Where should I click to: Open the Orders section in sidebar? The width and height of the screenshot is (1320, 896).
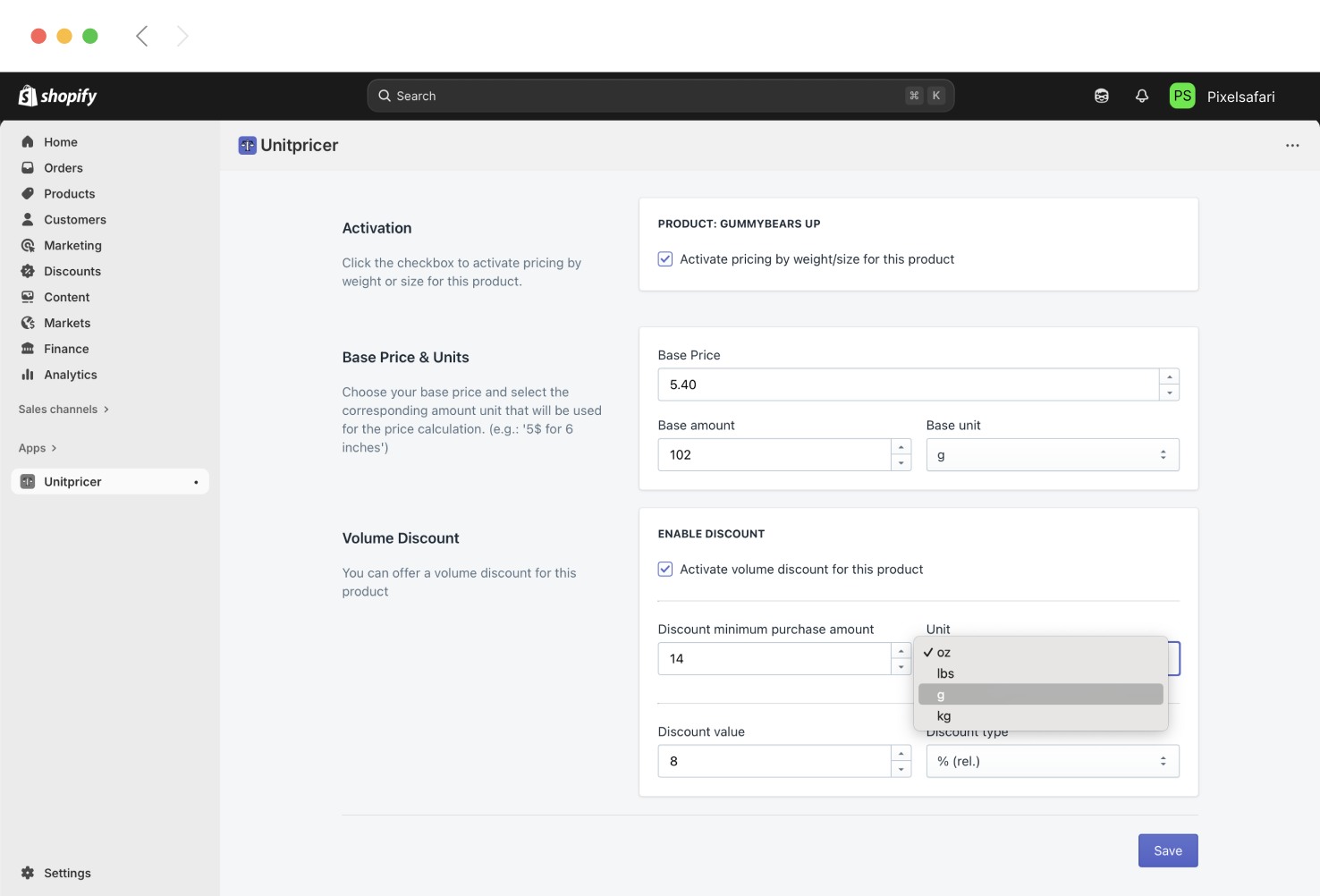click(63, 167)
